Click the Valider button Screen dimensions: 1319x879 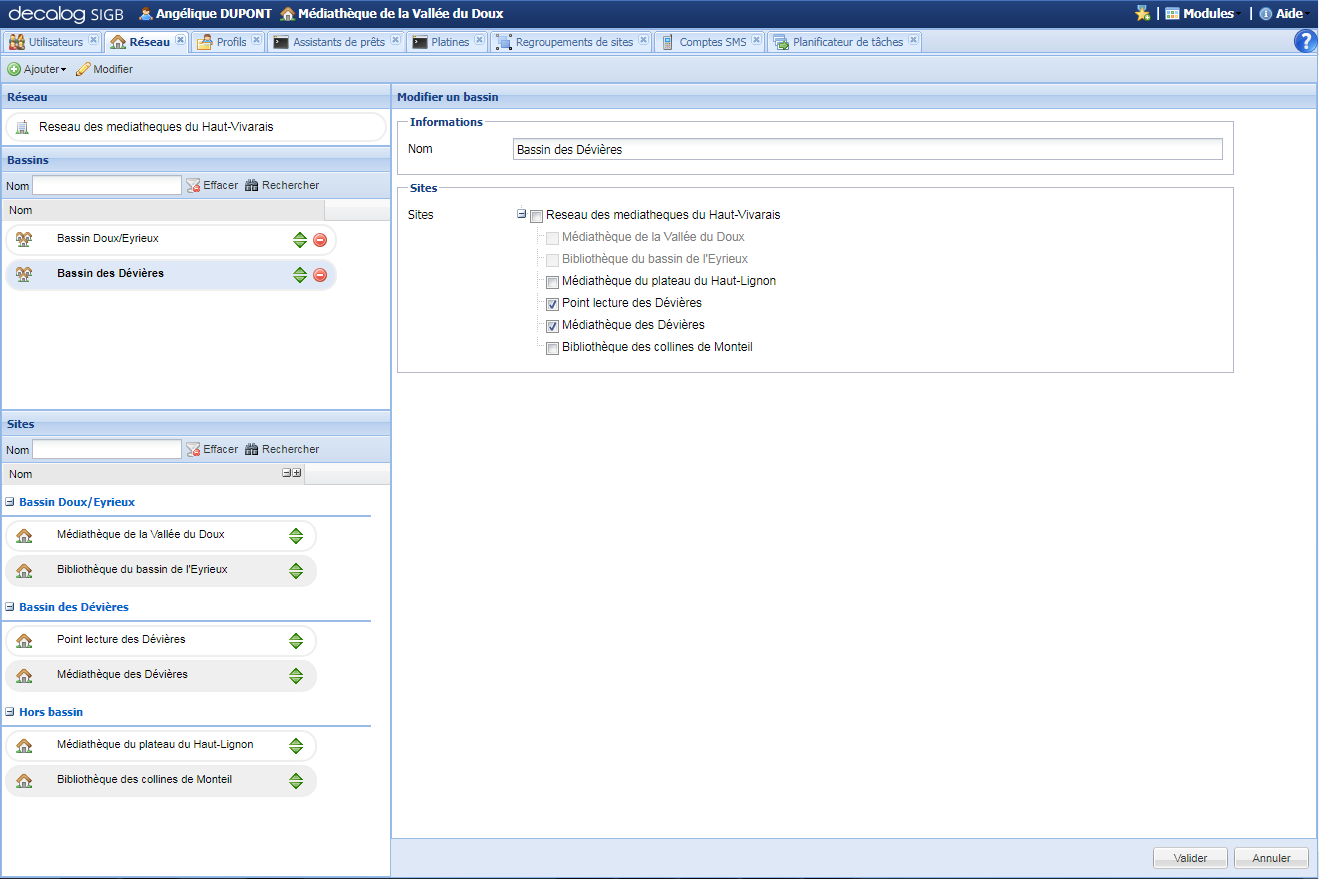(1189, 857)
